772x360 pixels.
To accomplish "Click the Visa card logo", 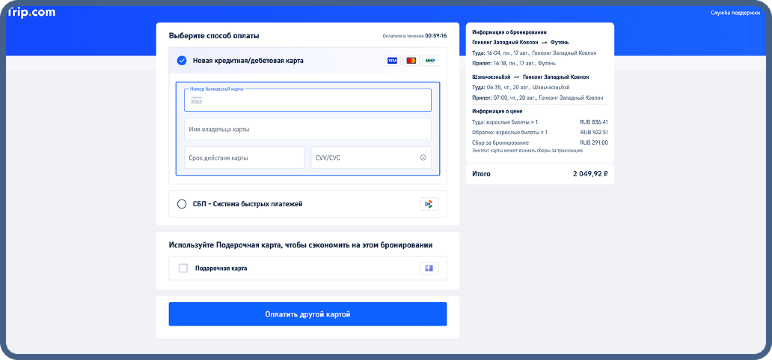I will pos(392,61).
